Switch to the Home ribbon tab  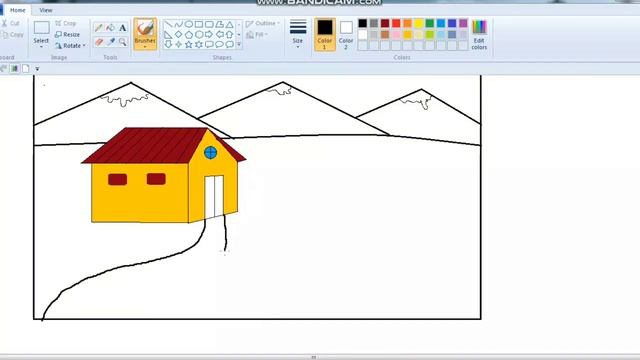(18, 10)
